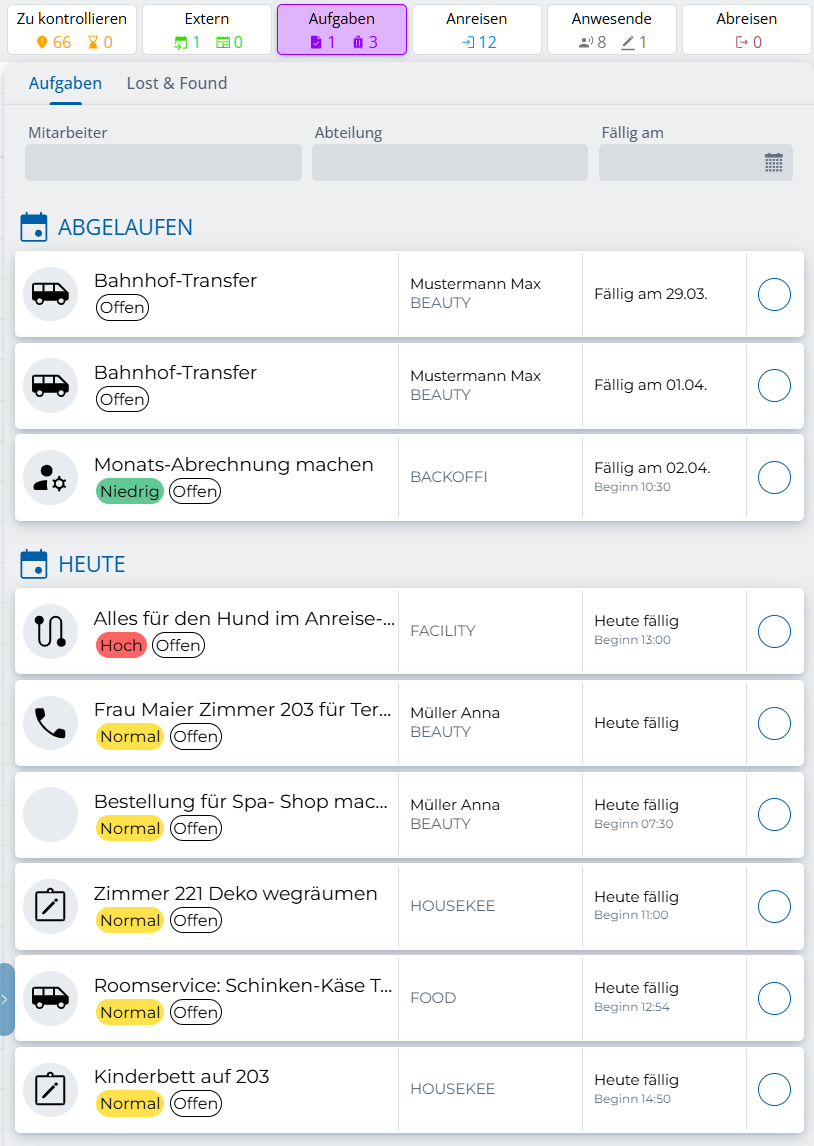This screenshot has height=1146, width=814.
Task: Click the van icon of the Bahnhof-Transfer task due 29.03.
Action: pyautogui.click(x=50, y=294)
